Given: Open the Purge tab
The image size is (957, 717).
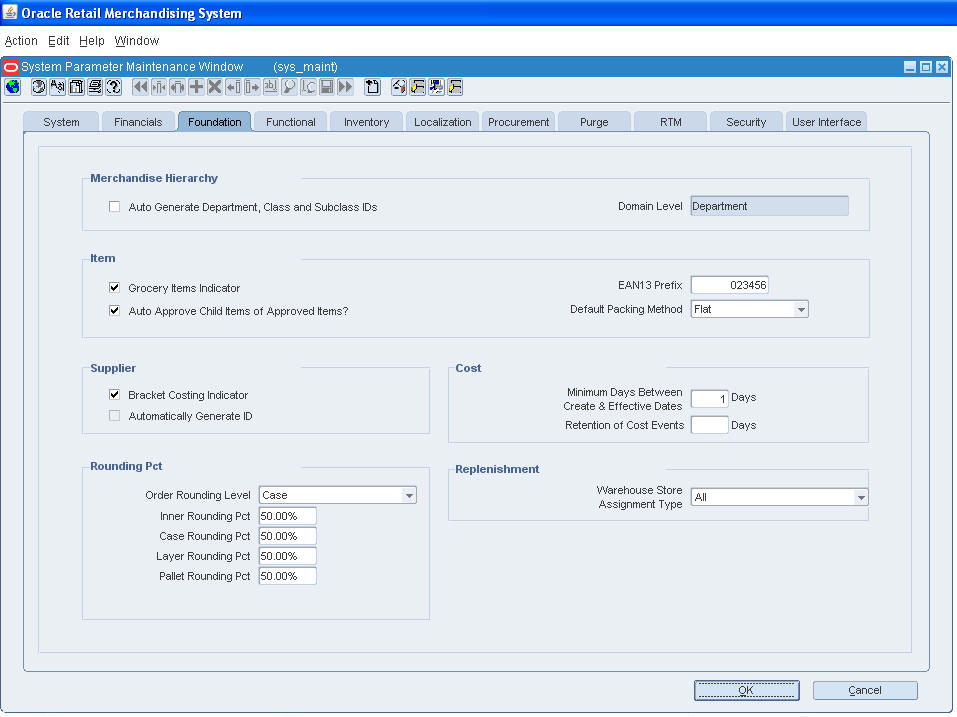Looking at the screenshot, I should 594,122.
